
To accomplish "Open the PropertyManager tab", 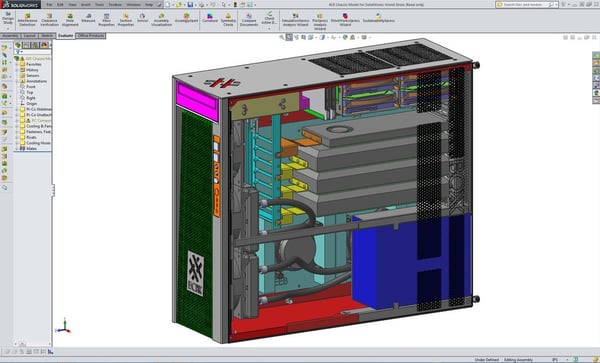I will point(27,45).
